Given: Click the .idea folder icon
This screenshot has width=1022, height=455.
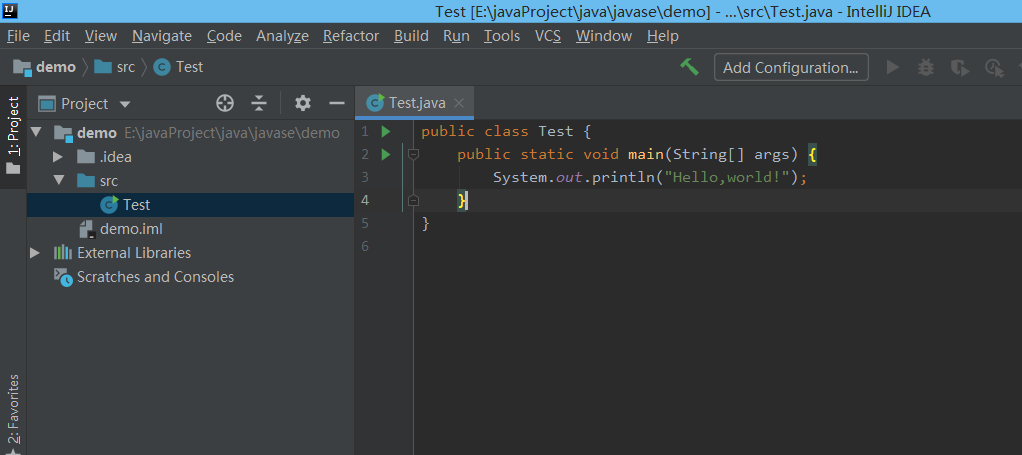Looking at the screenshot, I should point(86,156).
